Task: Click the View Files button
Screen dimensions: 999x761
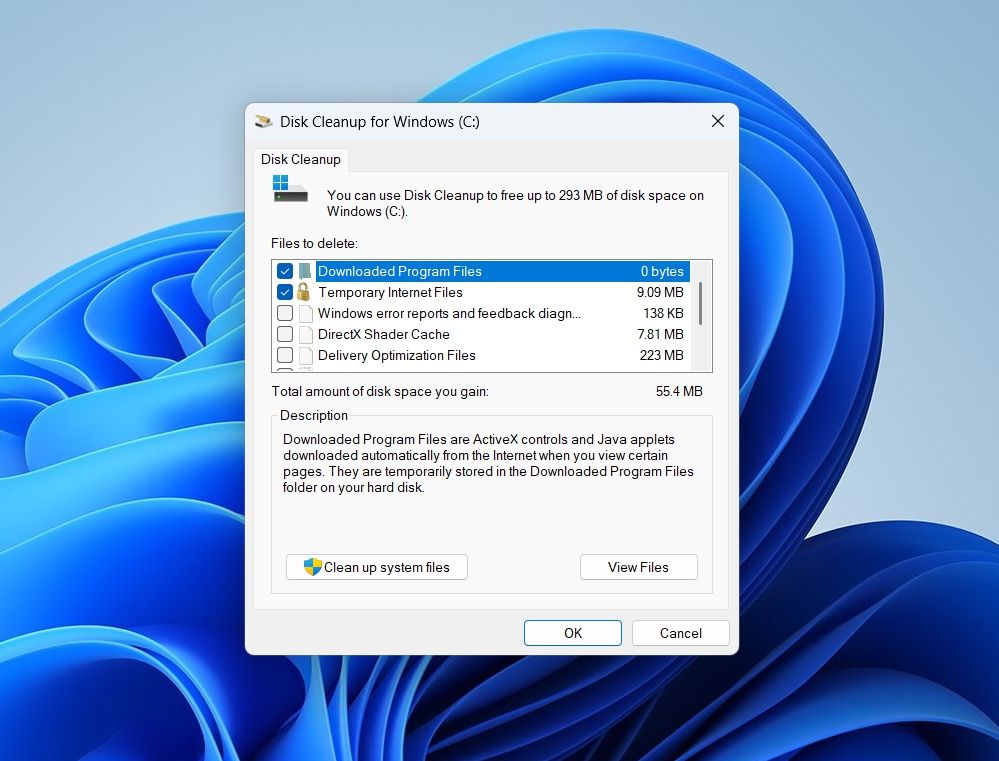Action: pos(638,567)
